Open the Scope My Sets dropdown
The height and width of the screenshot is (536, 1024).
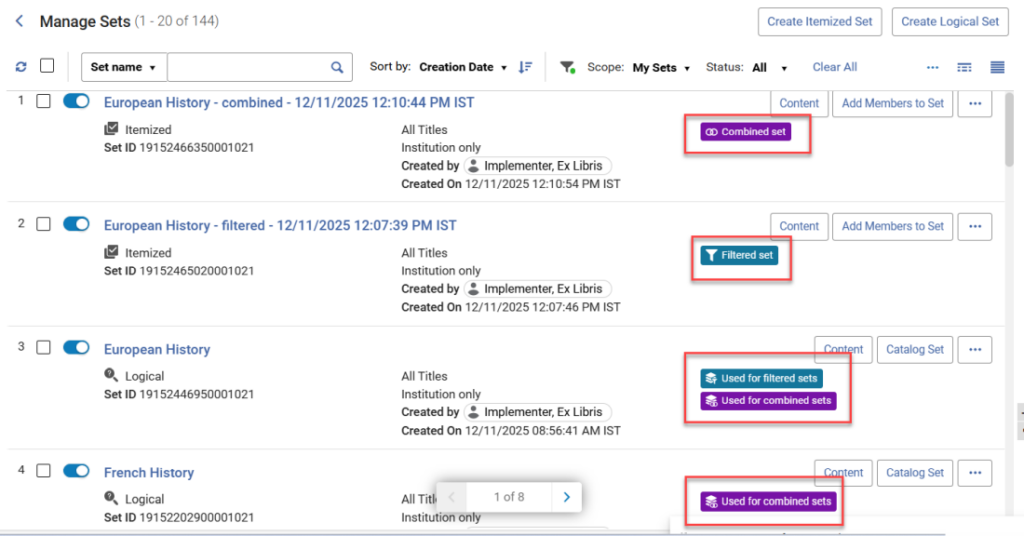pyautogui.click(x=660, y=68)
